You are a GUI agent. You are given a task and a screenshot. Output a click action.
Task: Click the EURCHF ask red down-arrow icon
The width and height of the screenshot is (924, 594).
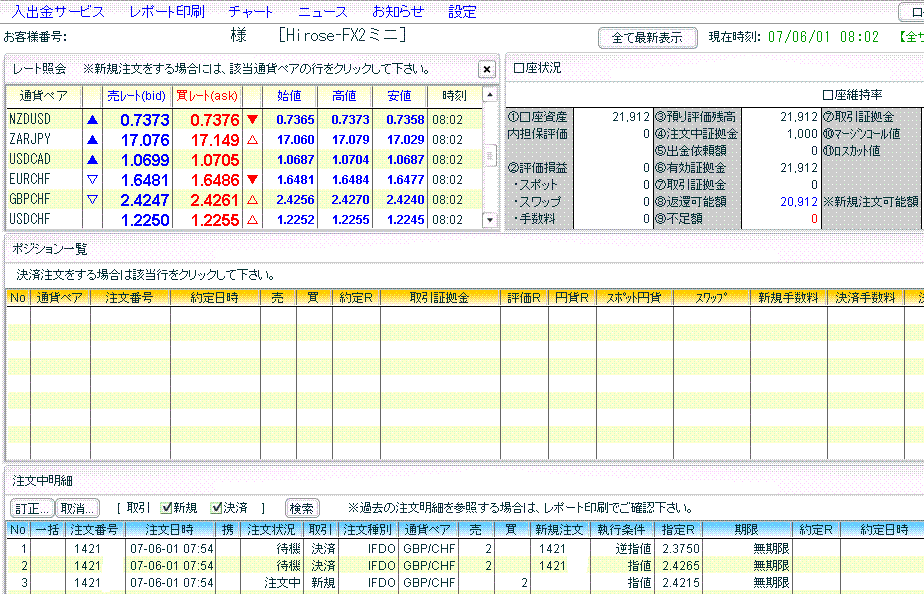click(x=252, y=180)
